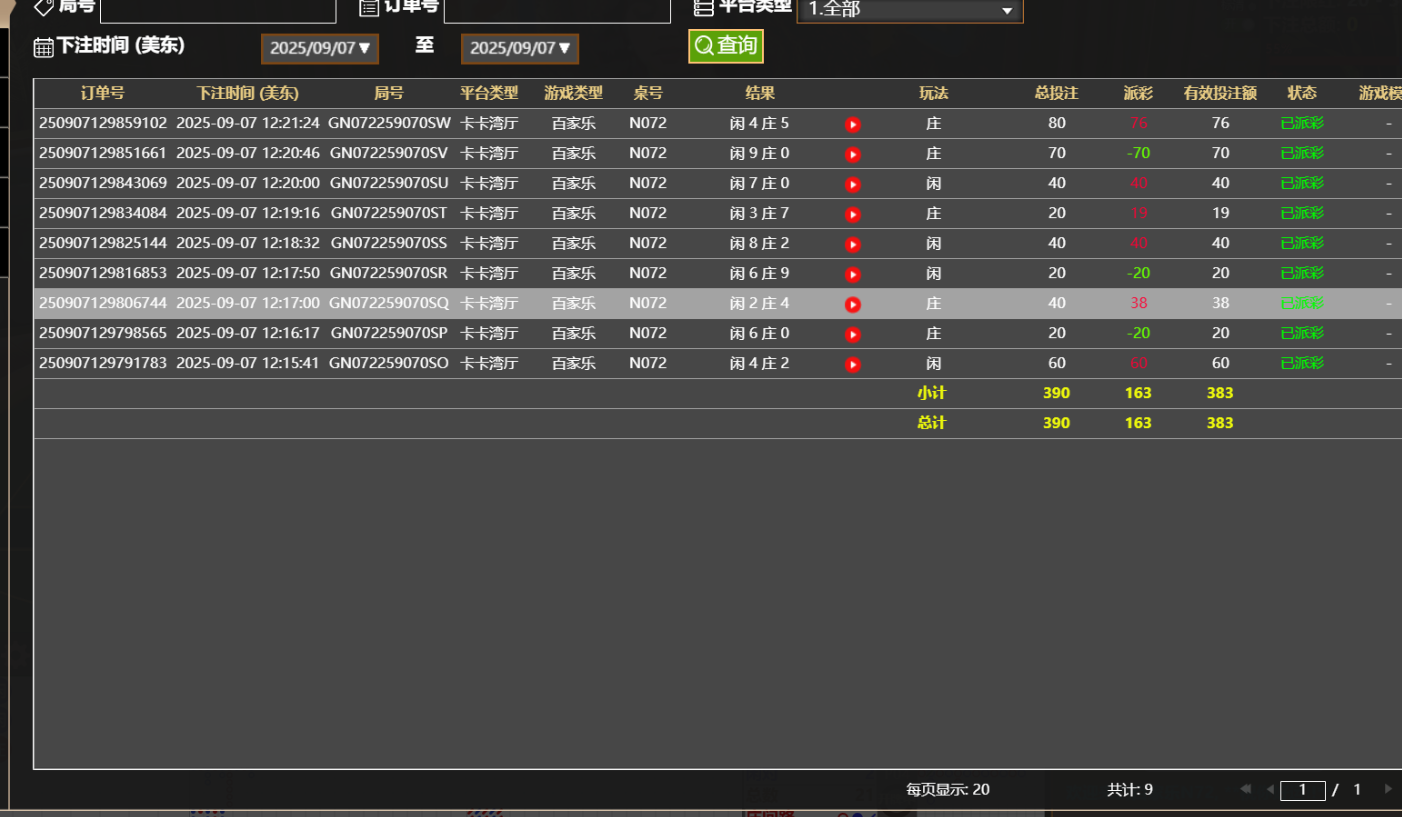Play video replay for order 250907129859102

point(852,125)
